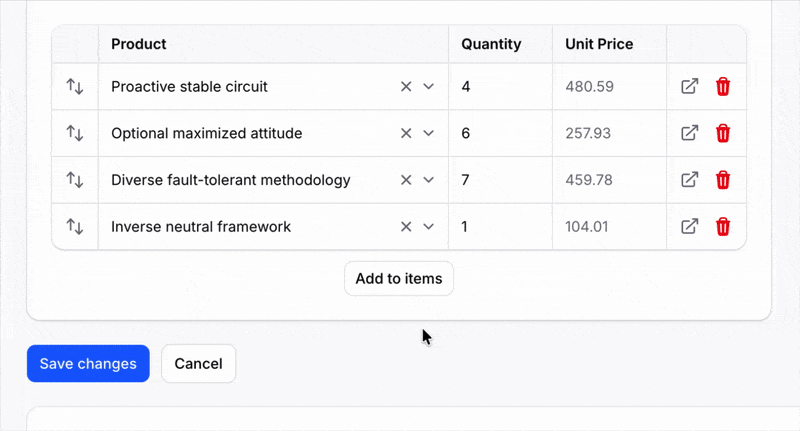Open Optional maximized attitude external link

689,133
